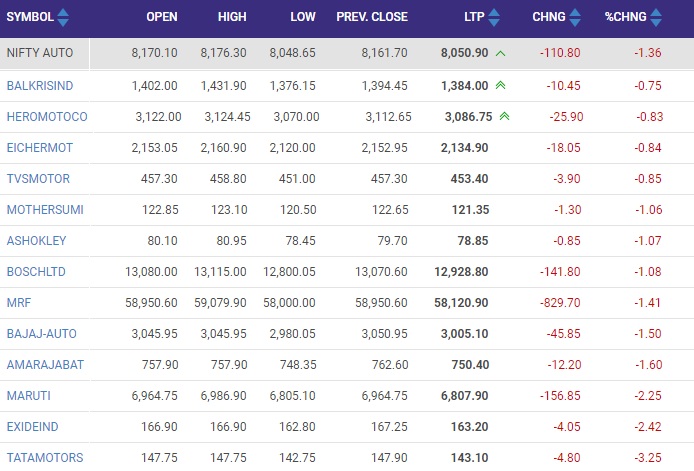694x471 pixels.
Task: Click the CHNG column header text
Action: point(549,17)
